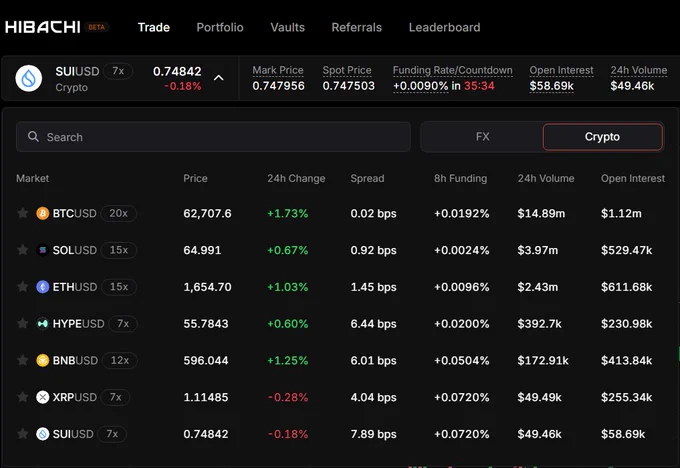Click the search magnifier icon
Viewport: 680px width, 468px height.
33,137
